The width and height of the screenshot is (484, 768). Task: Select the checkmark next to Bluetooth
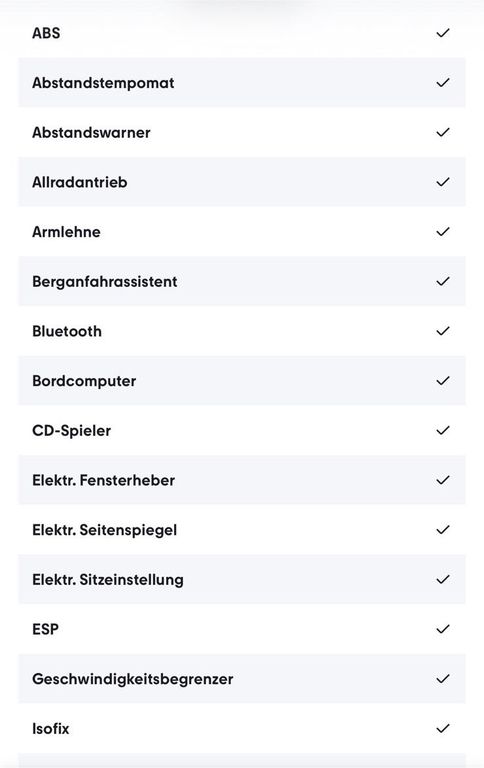tap(442, 331)
